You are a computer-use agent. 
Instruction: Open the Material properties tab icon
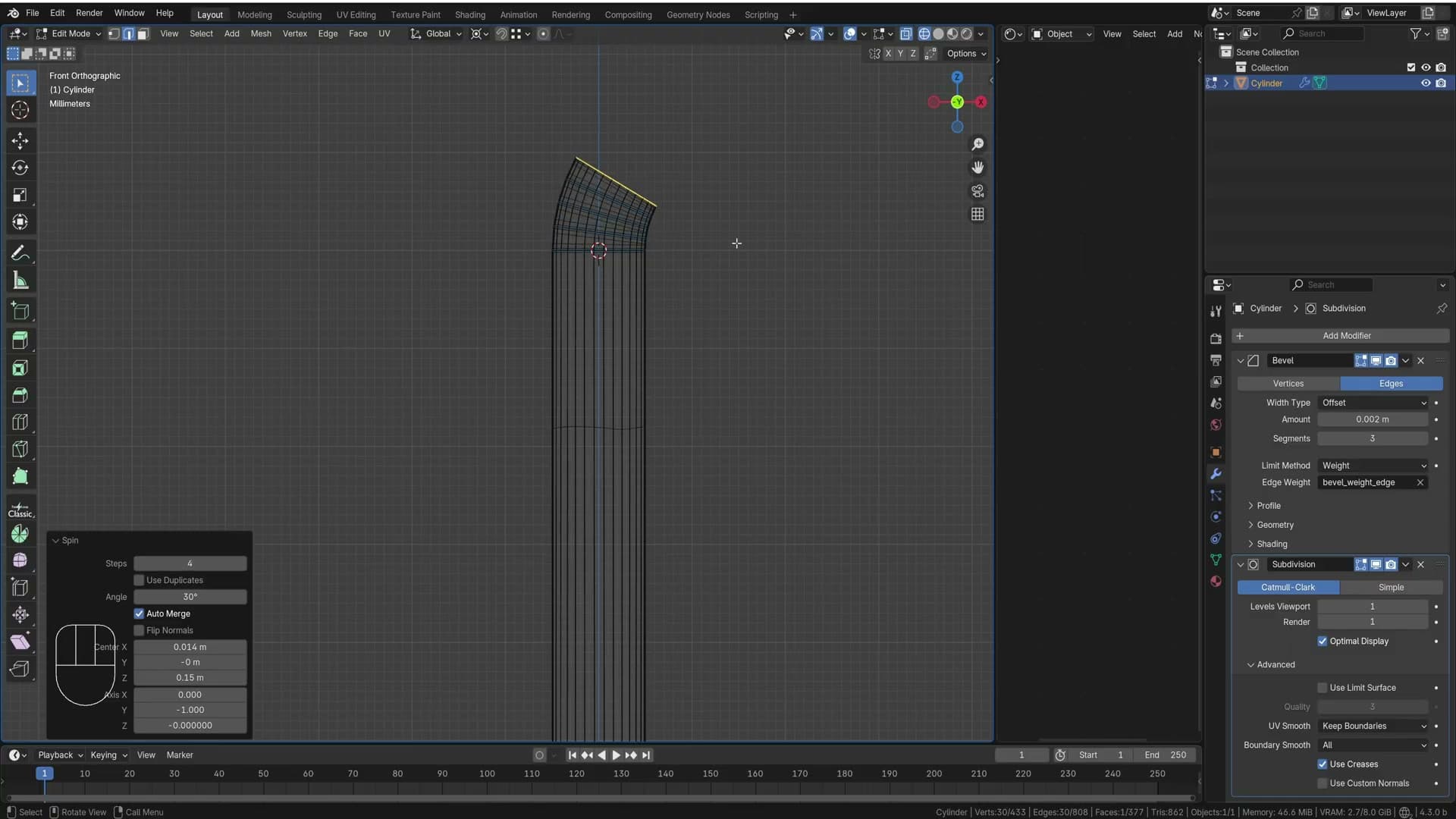pyautogui.click(x=1216, y=581)
